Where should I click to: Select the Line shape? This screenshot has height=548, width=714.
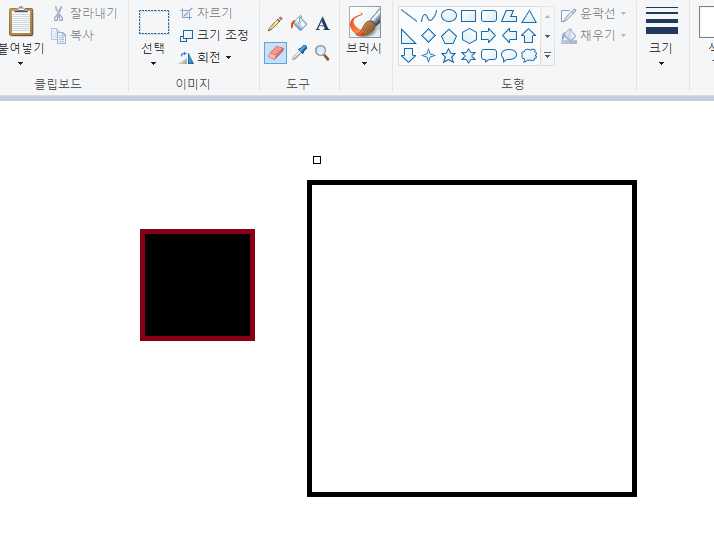click(x=408, y=16)
